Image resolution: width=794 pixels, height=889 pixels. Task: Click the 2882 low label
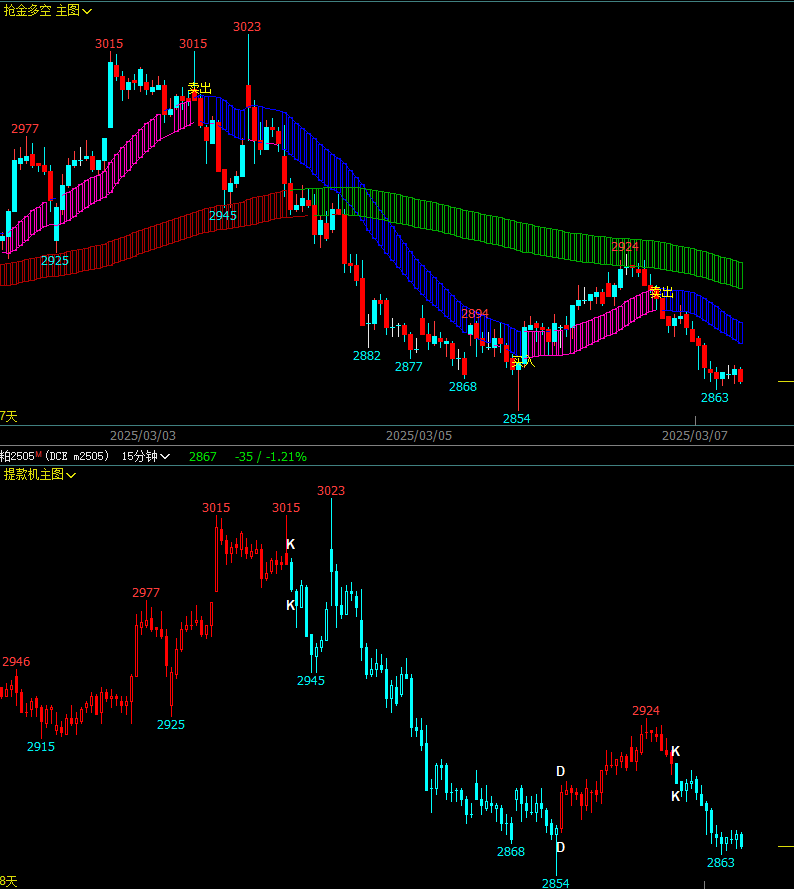(367, 355)
